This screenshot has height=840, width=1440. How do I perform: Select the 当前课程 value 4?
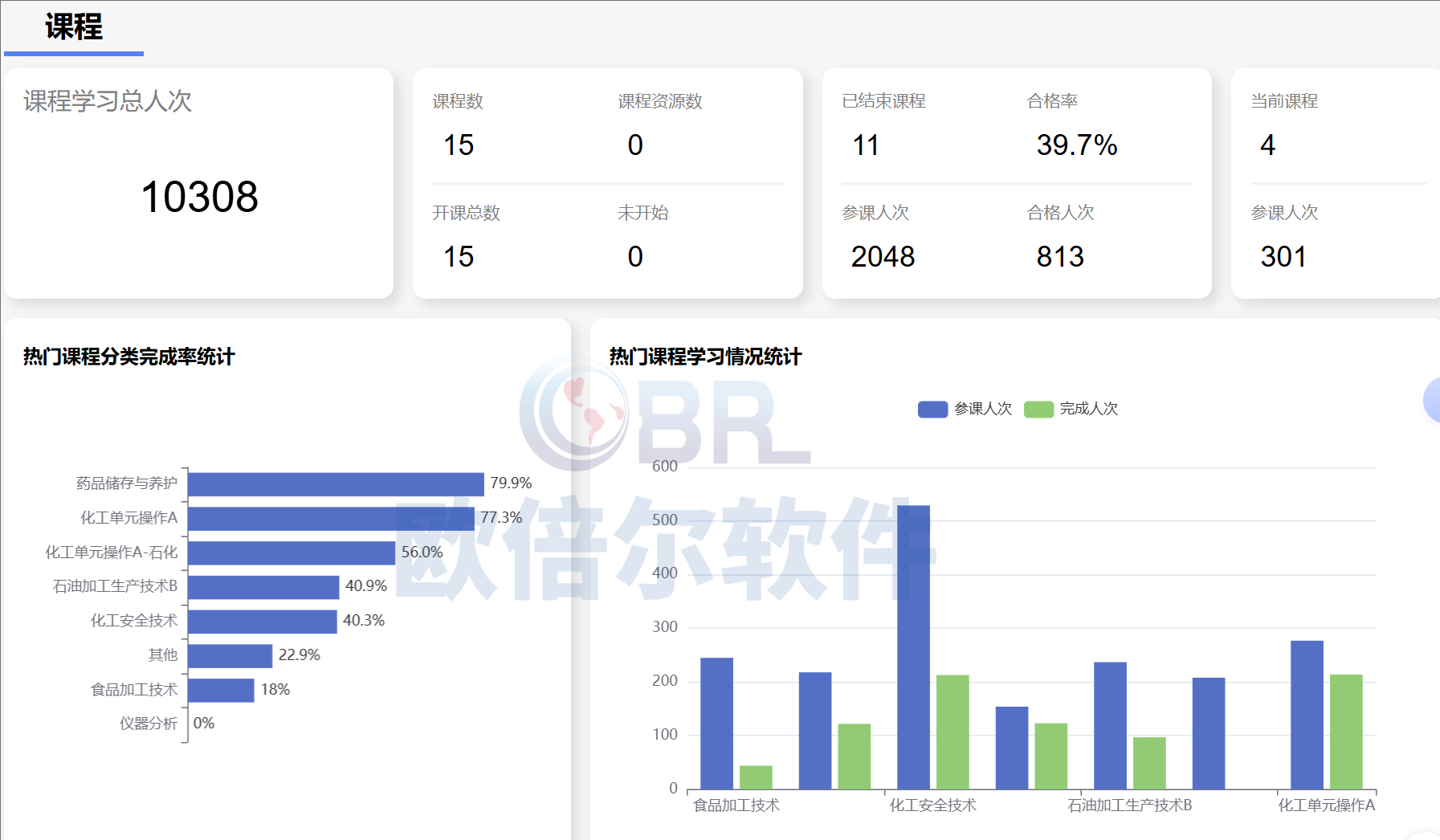tap(1267, 145)
